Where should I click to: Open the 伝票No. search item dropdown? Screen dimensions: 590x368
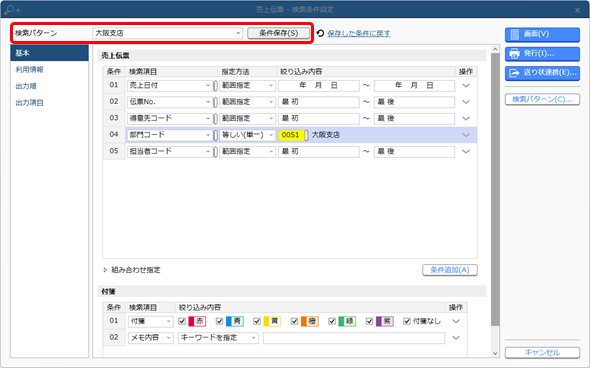tap(170, 102)
